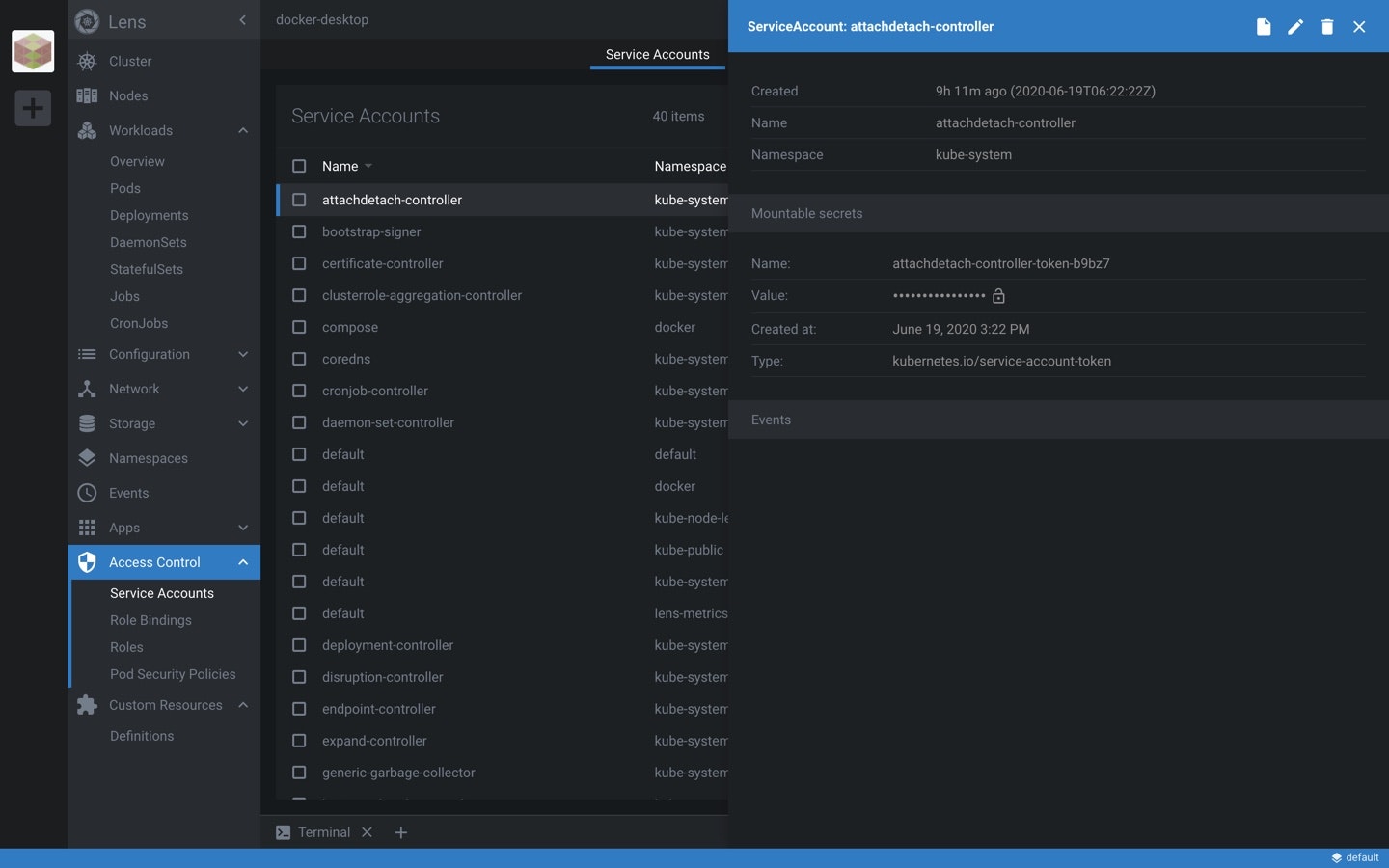Click the Storage database icon
The width and height of the screenshot is (1389, 868).
(x=87, y=423)
